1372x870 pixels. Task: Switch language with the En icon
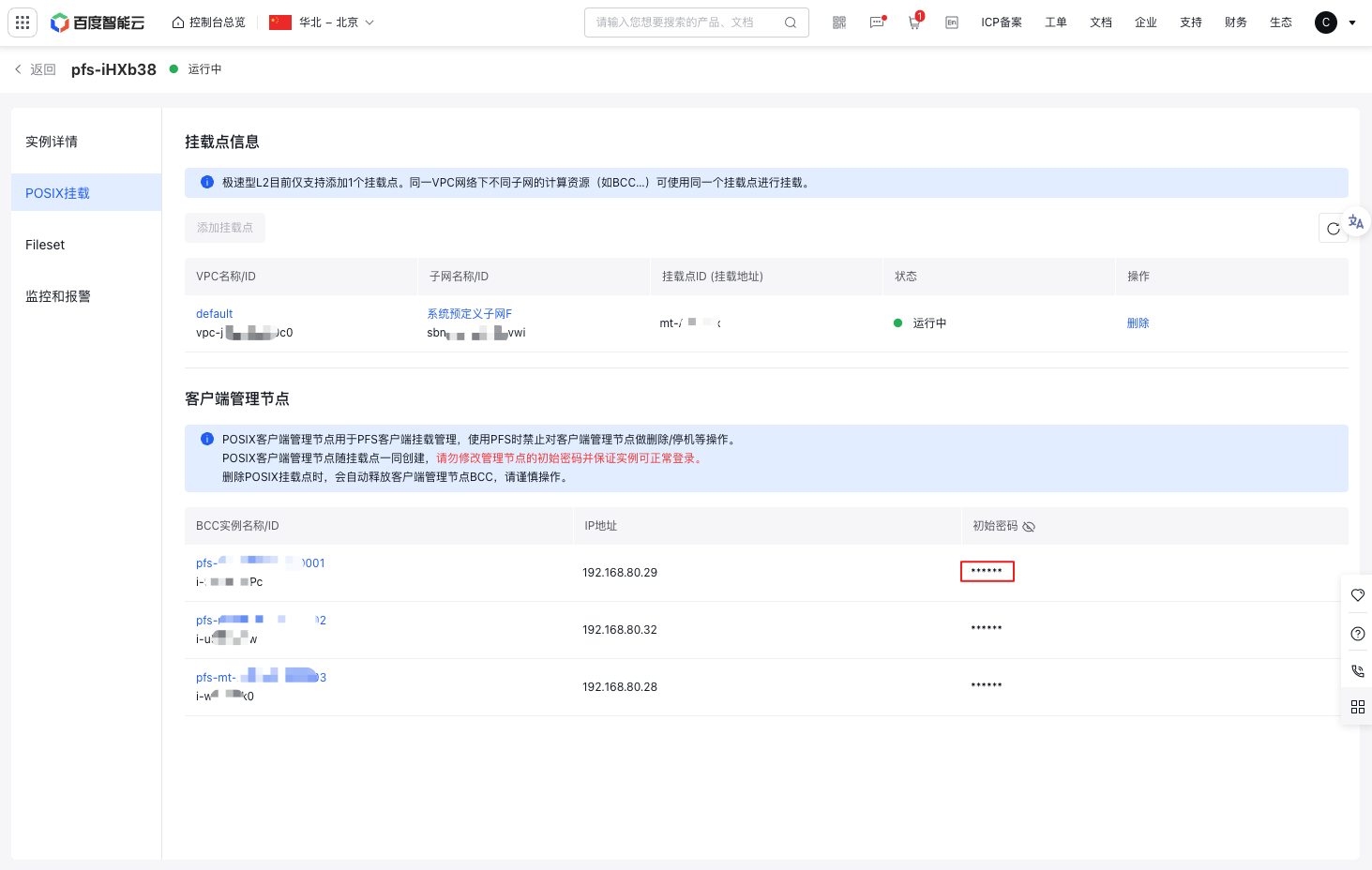tap(952, 22)
